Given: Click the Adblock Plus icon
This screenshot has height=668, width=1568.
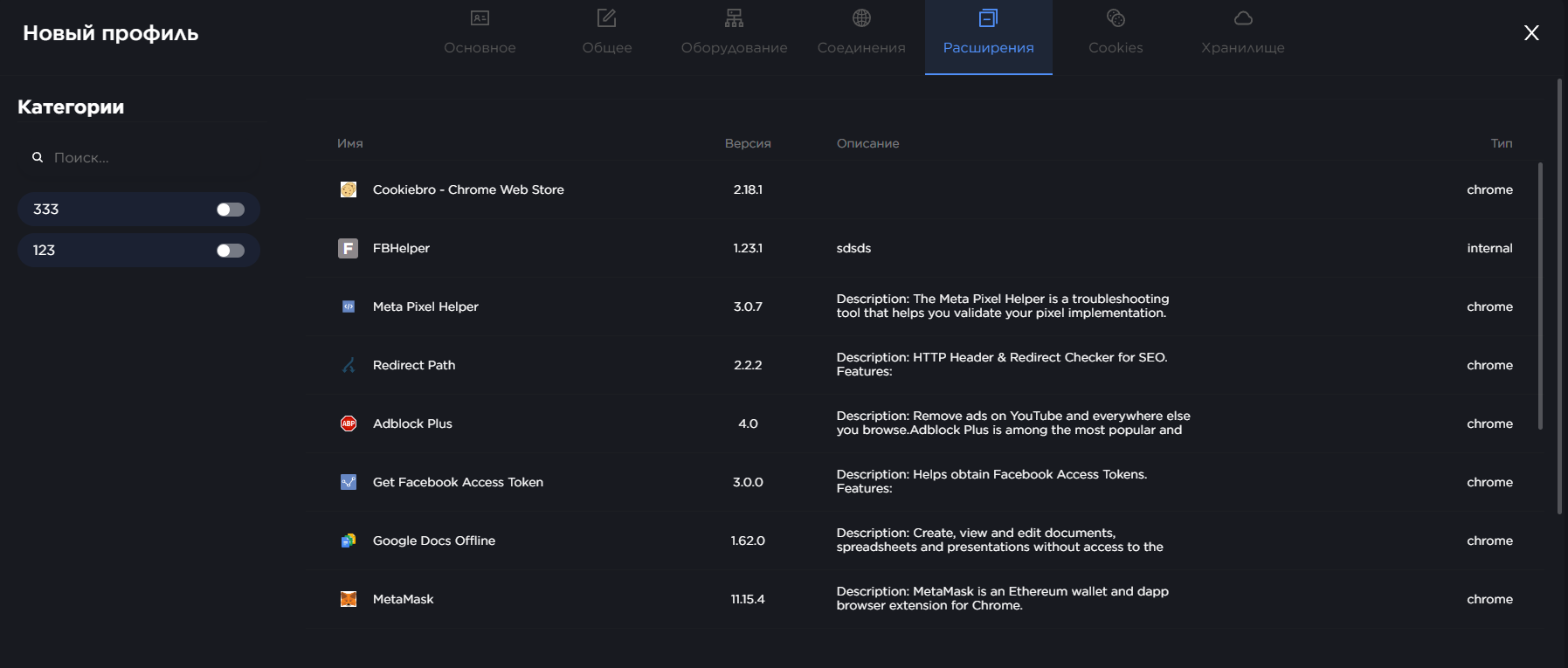Looking at the screenshot, I should (349, 424).
